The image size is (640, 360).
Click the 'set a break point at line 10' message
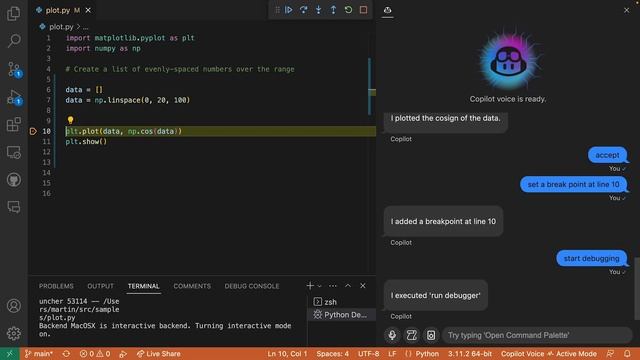pyautogui.click(x=573, y=184)
